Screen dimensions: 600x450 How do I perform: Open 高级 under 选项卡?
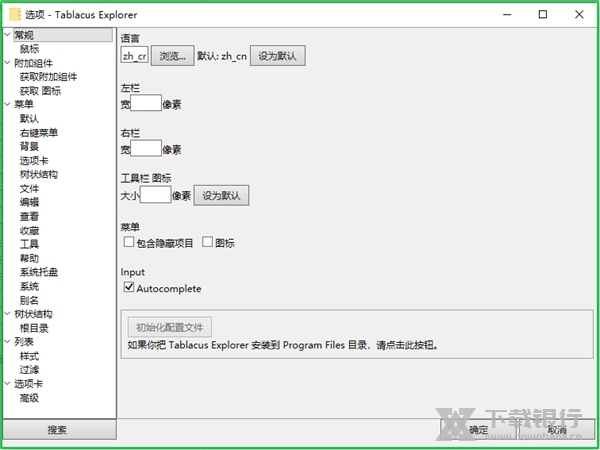coord(29,398)
